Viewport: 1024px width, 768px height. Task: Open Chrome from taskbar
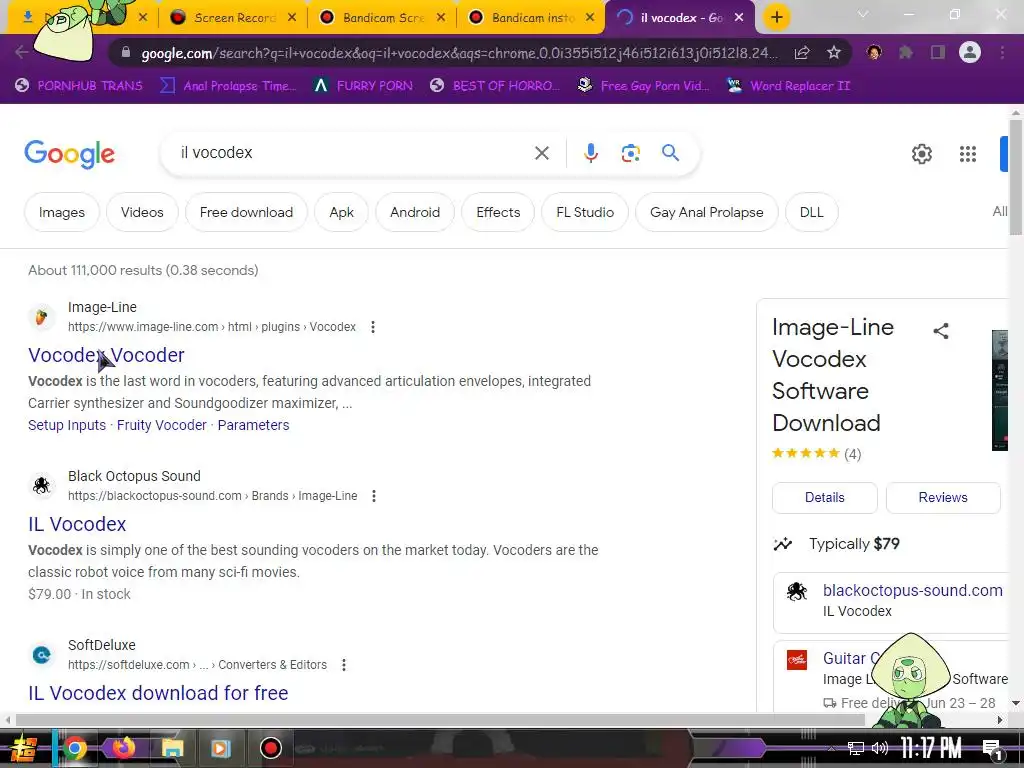74,748
